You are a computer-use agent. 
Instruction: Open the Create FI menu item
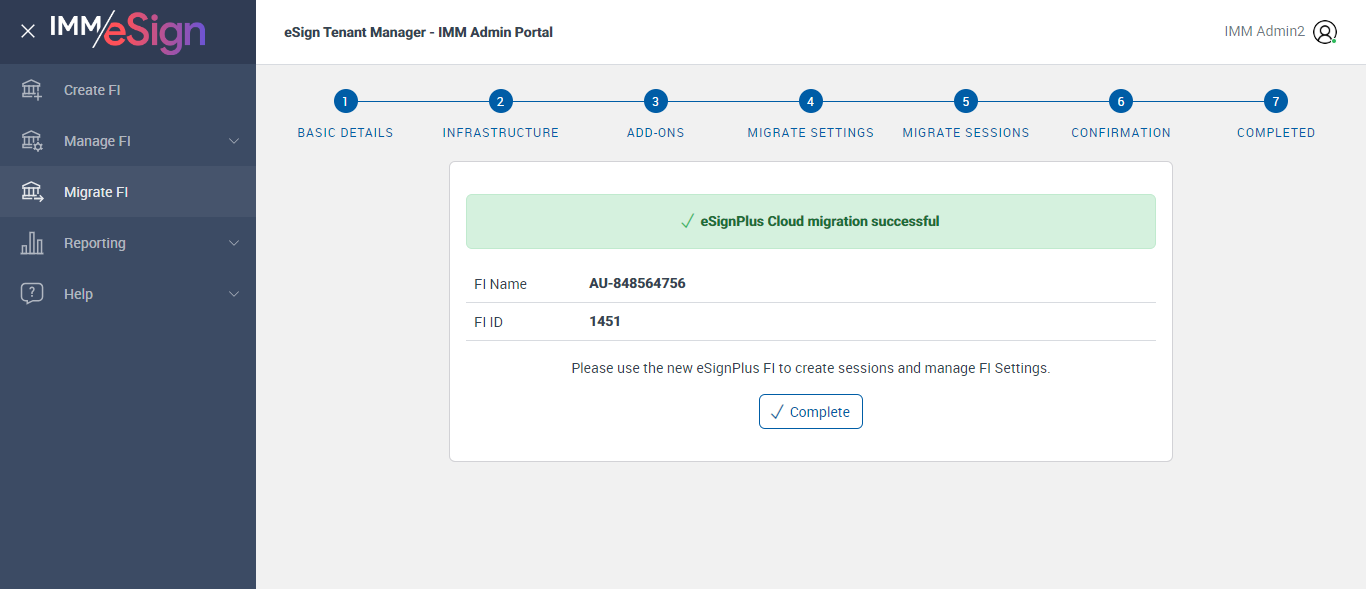[92, 90]
